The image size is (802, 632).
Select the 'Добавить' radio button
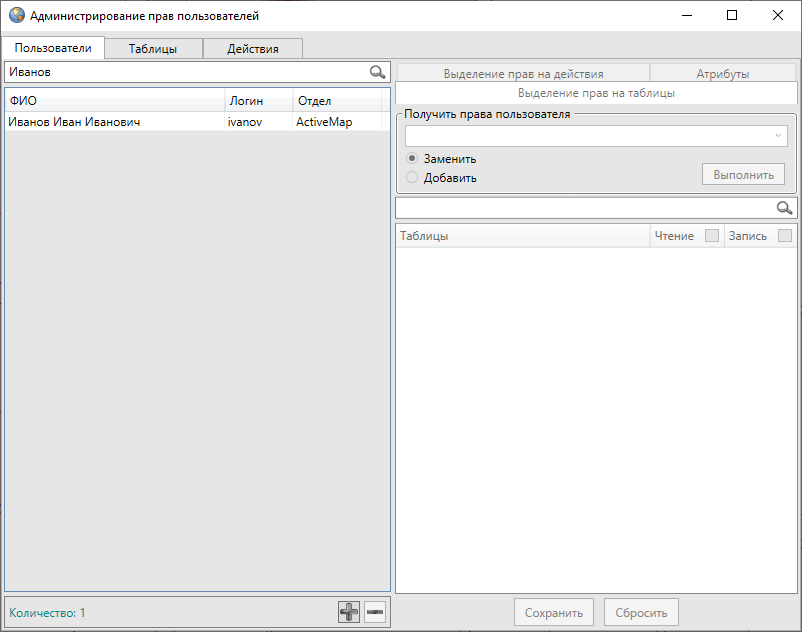(x=412, y=178)
